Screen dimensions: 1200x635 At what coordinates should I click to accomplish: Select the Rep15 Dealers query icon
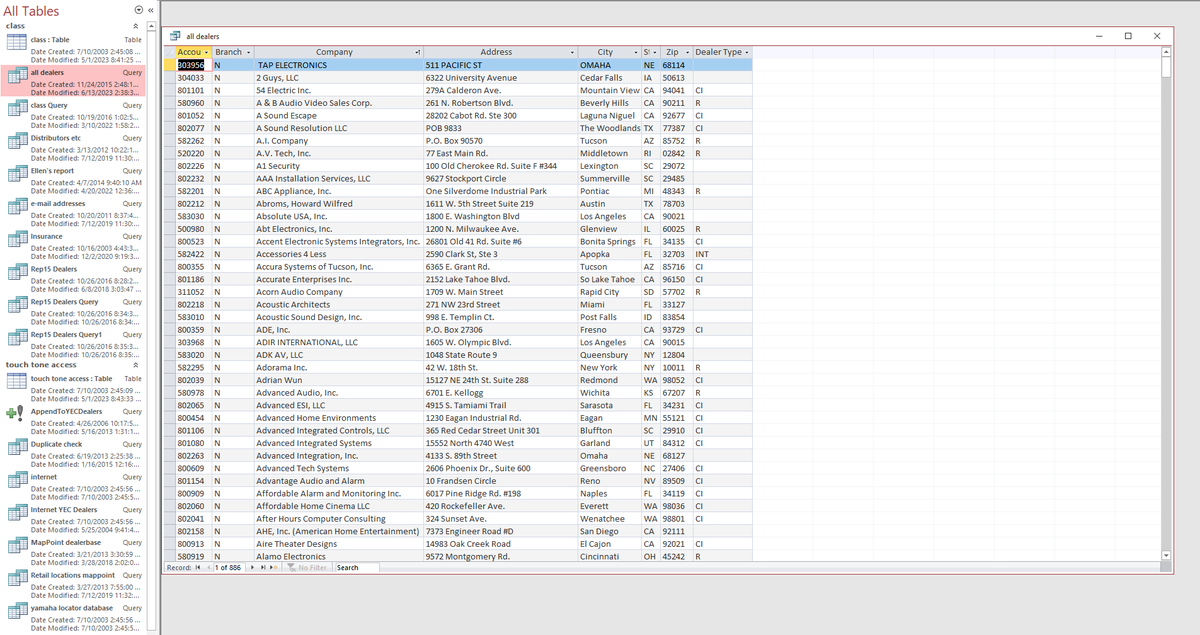click(x=16, y=273)
